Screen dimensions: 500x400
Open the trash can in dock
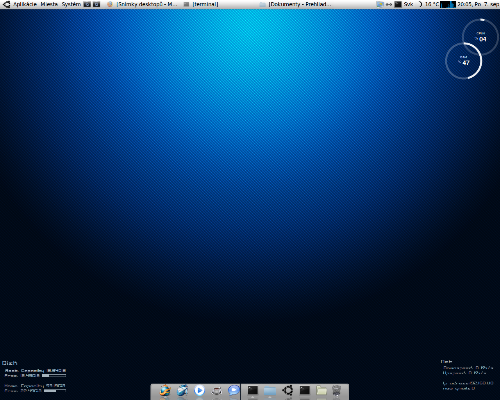[337, 390]
